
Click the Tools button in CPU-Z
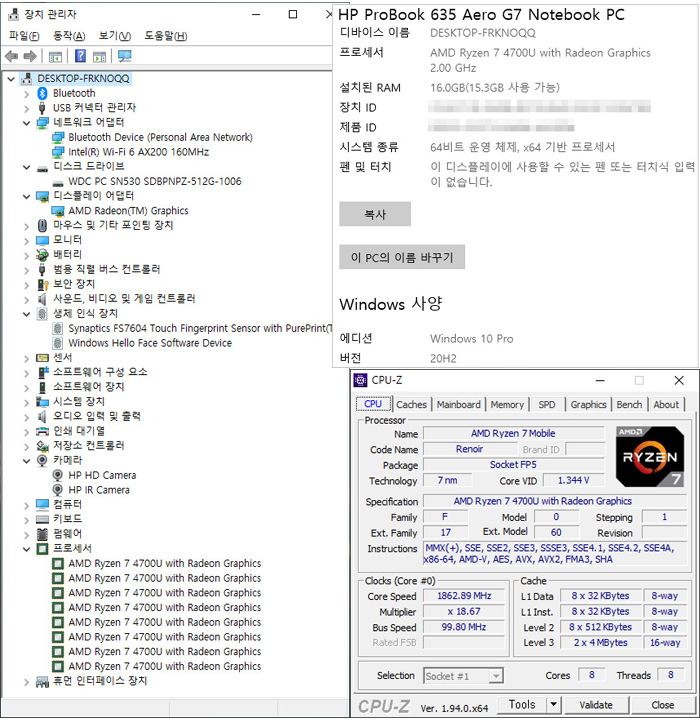pyautogui.click(x=522, y=704)
